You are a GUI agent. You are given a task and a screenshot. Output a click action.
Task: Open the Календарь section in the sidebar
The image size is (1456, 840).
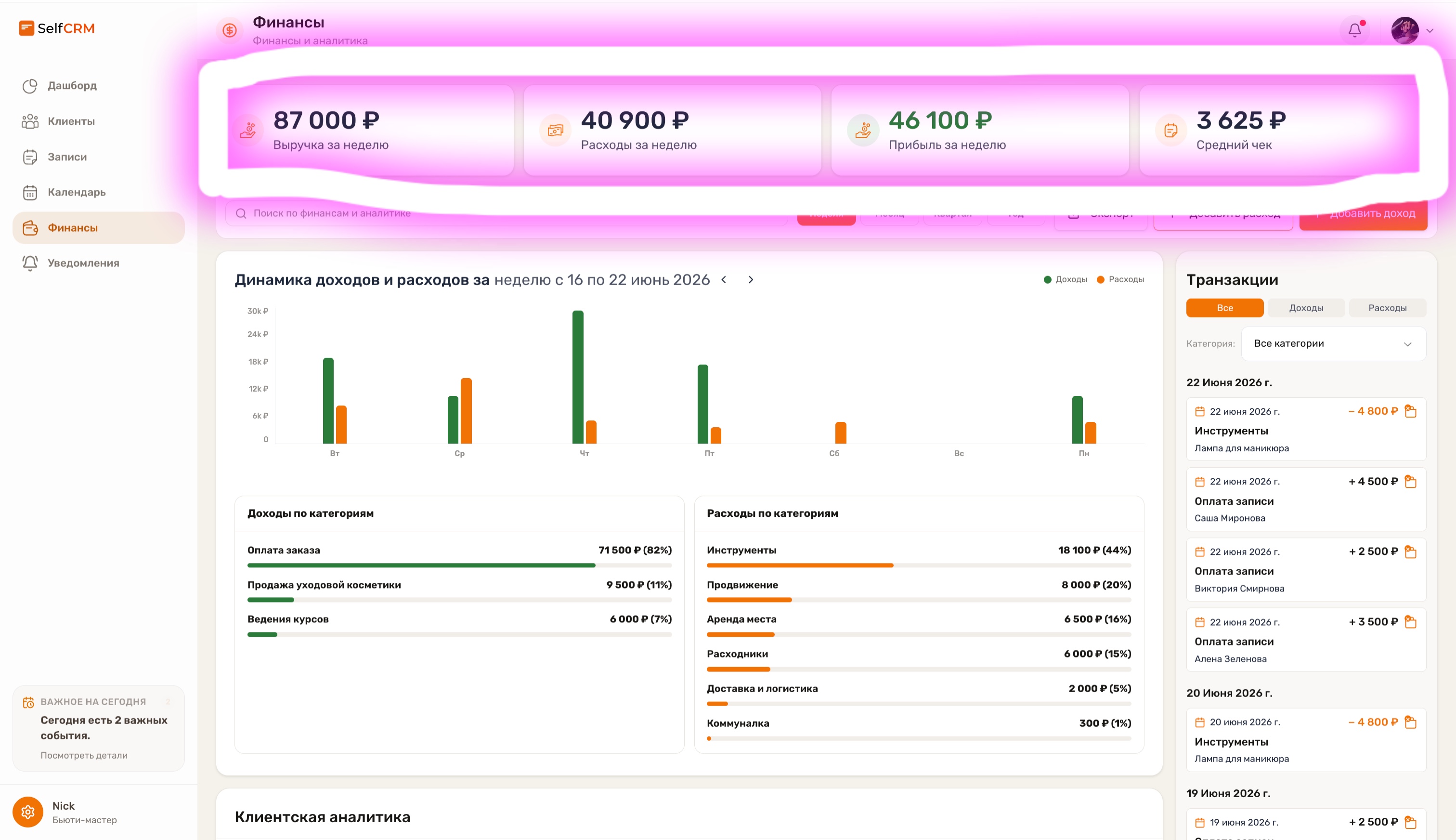point(99,193)
